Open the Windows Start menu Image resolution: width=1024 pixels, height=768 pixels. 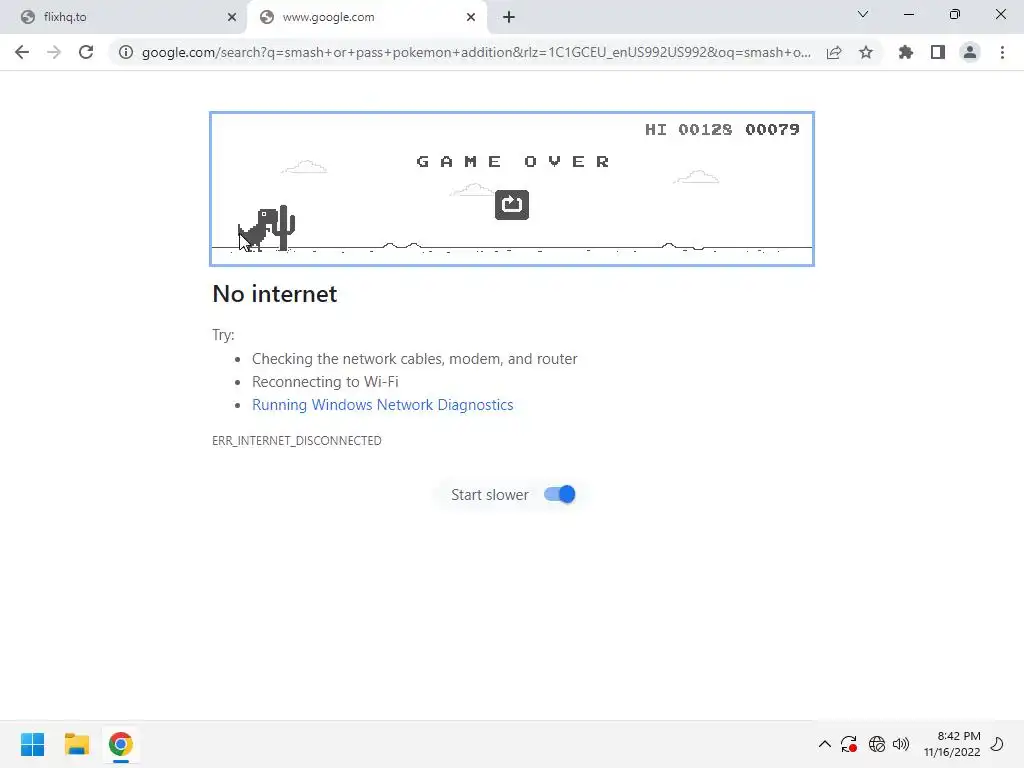click(33, 744)
